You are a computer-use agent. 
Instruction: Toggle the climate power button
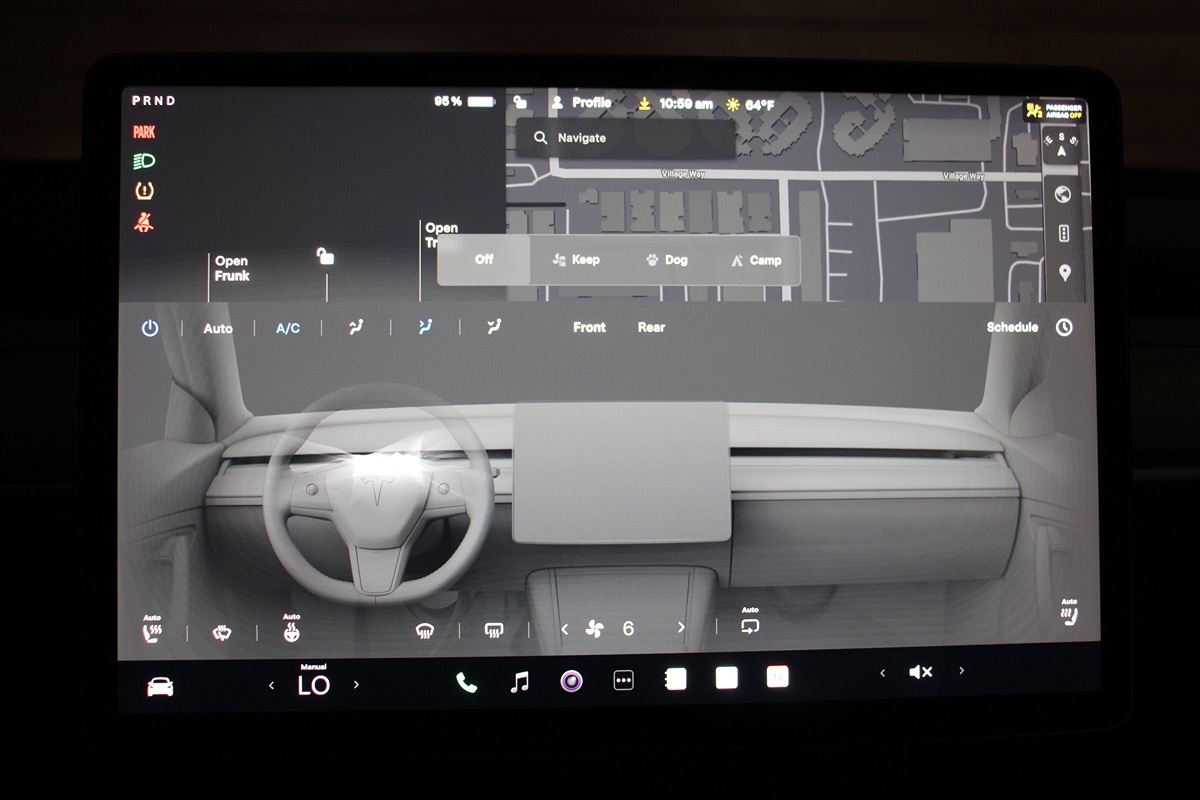[150, 328]
